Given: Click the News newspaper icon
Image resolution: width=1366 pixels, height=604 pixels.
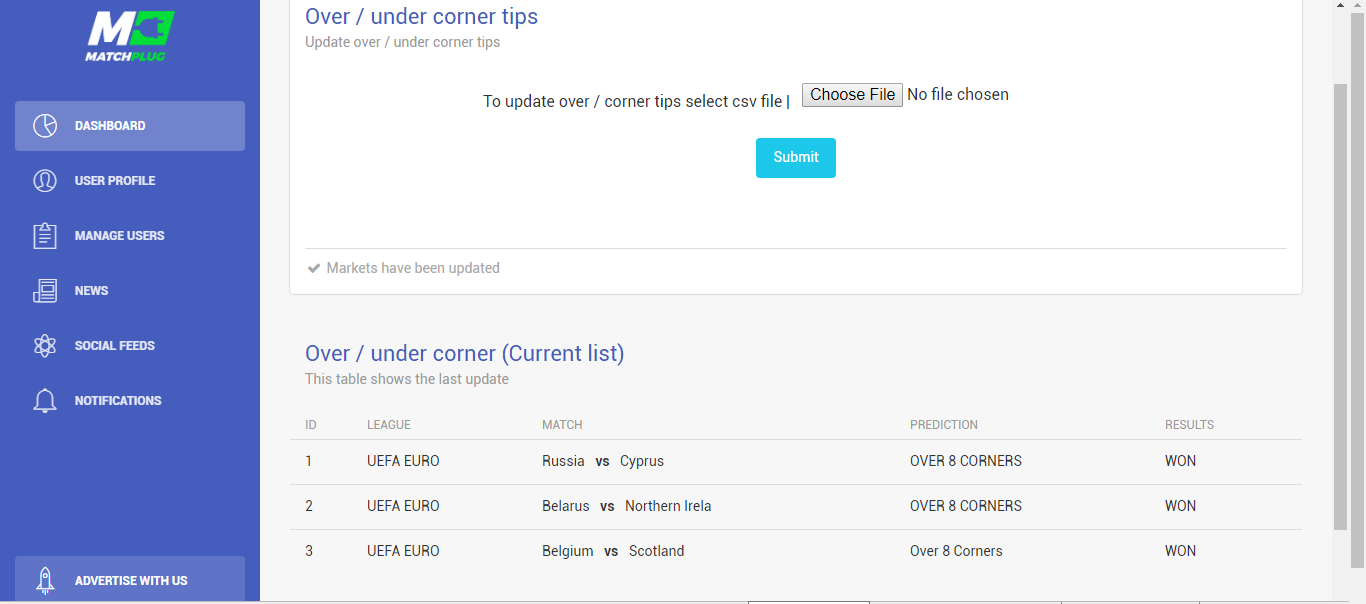Looking at the screenshot, I should 45,291.
